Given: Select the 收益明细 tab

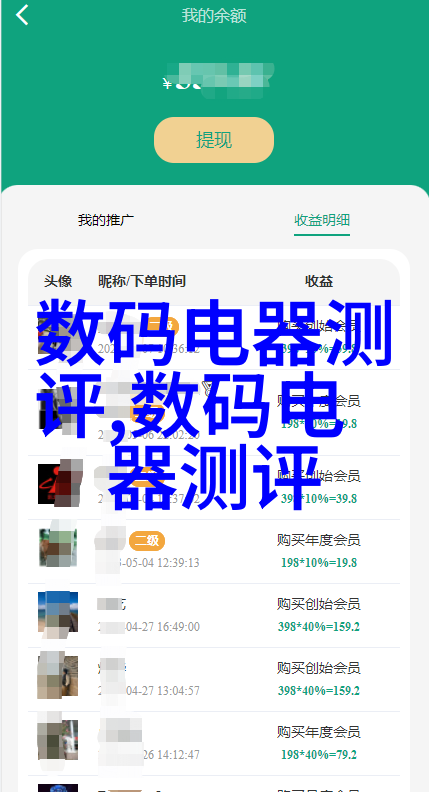Looking at the screenshot, I should click(x=322, y=220).
